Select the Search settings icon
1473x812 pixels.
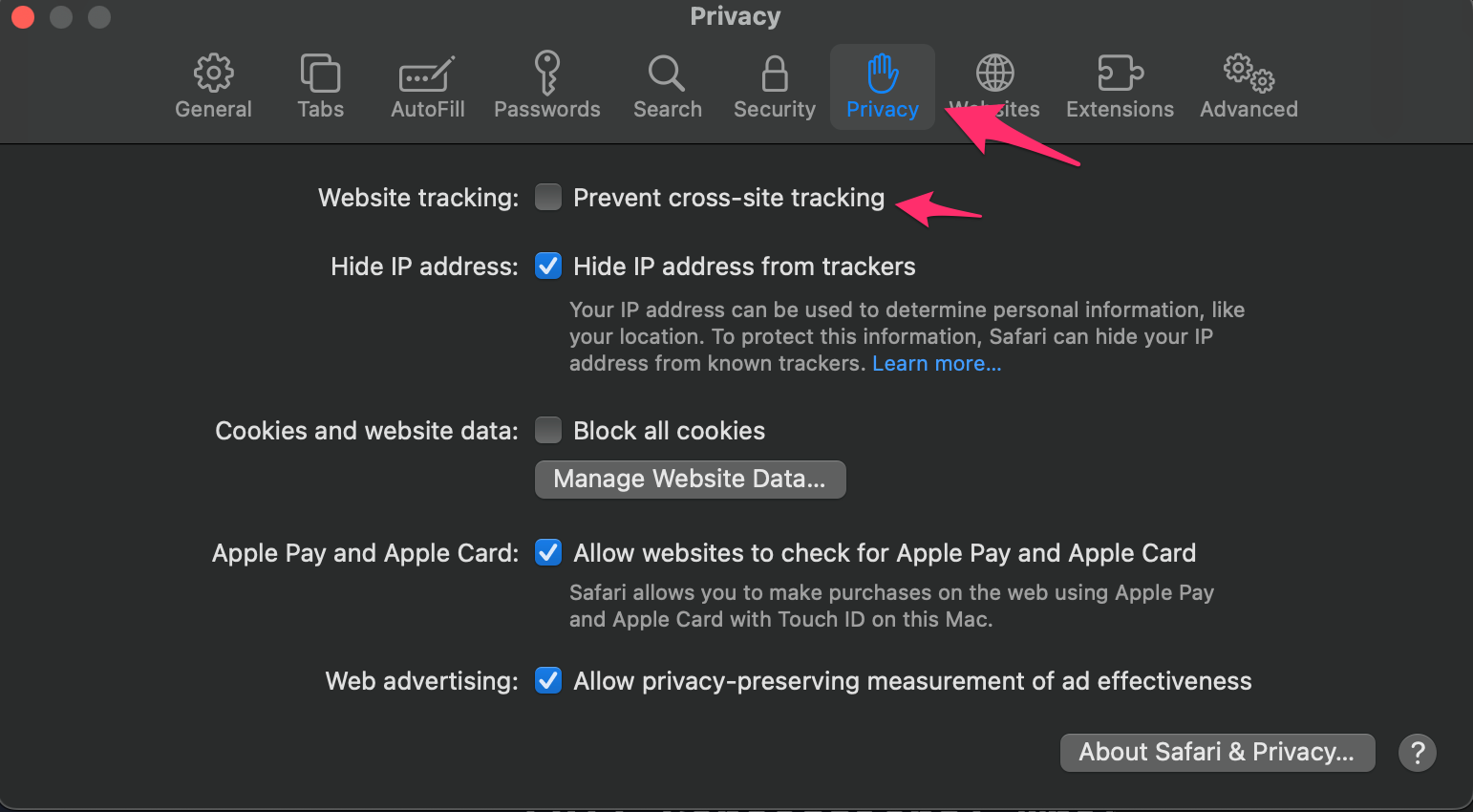[x=667, y=86]
